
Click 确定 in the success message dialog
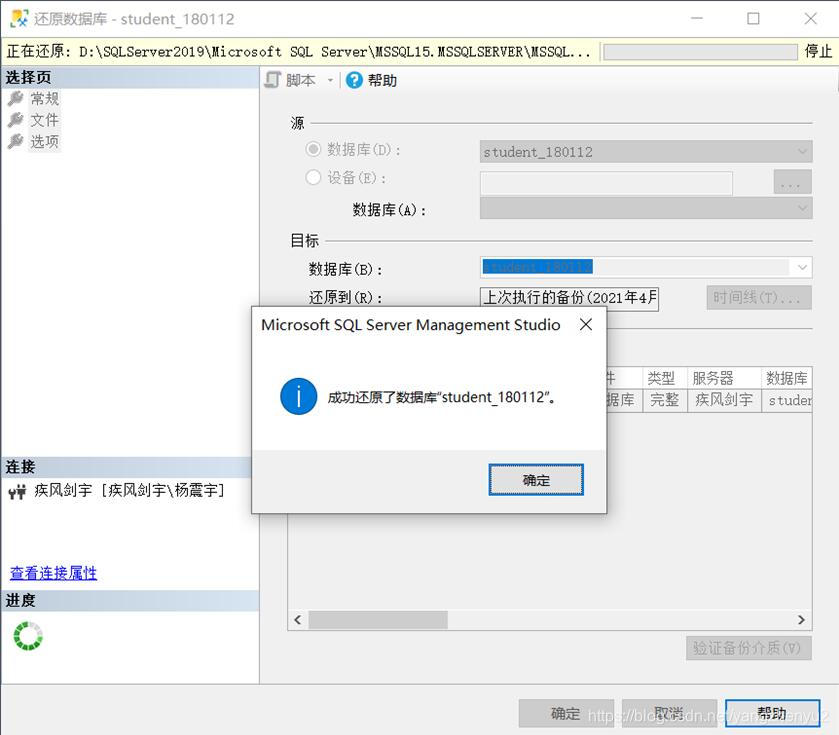pos(536,479)
